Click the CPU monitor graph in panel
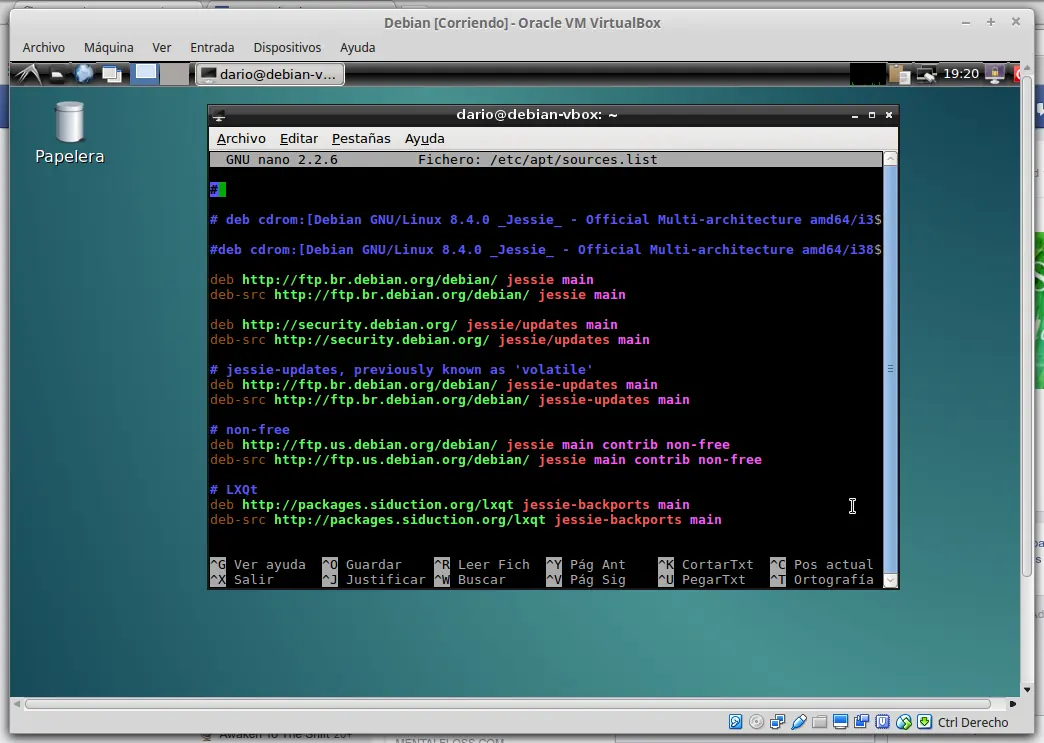 (x=868, y=74)
